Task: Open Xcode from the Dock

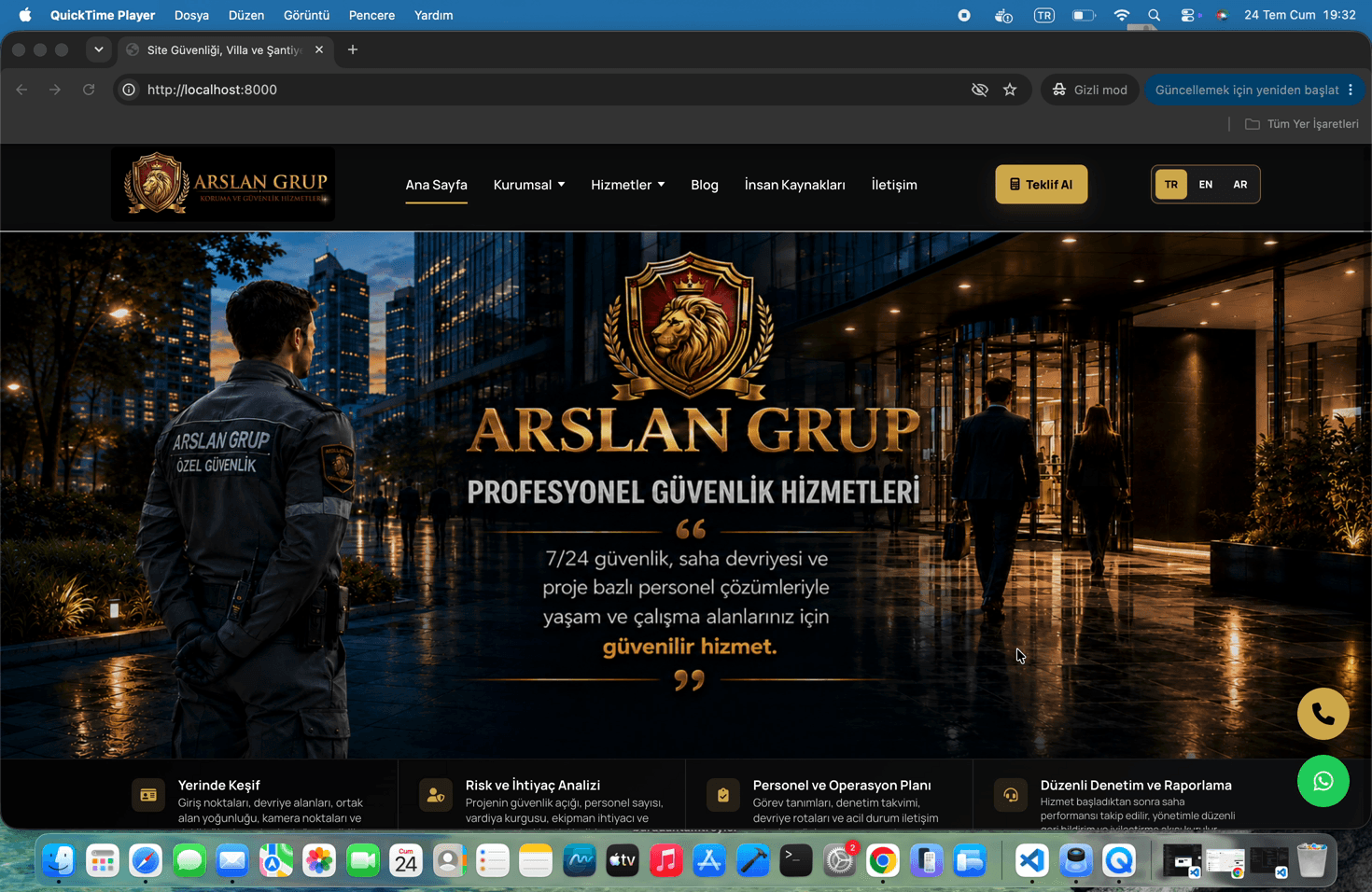Action: coord(752,860)
